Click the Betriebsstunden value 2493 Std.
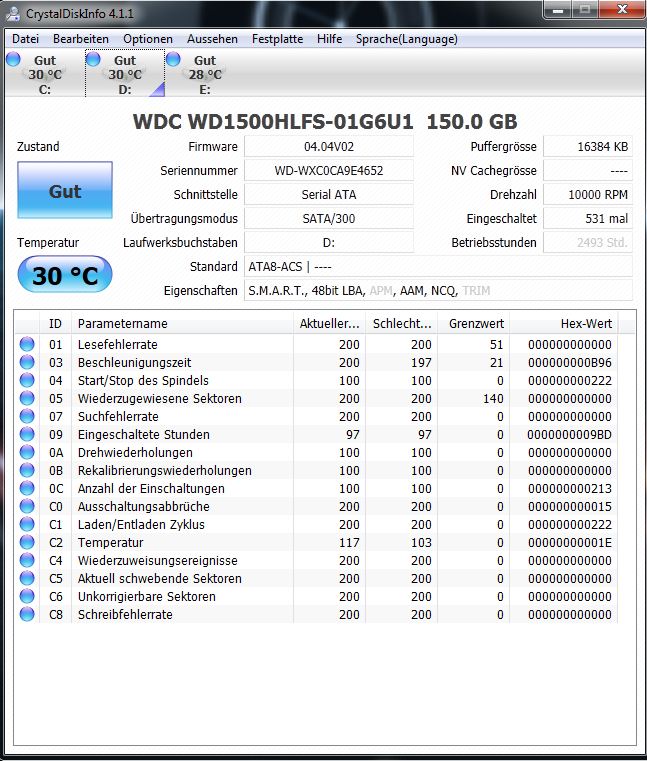 click(588, 242)
